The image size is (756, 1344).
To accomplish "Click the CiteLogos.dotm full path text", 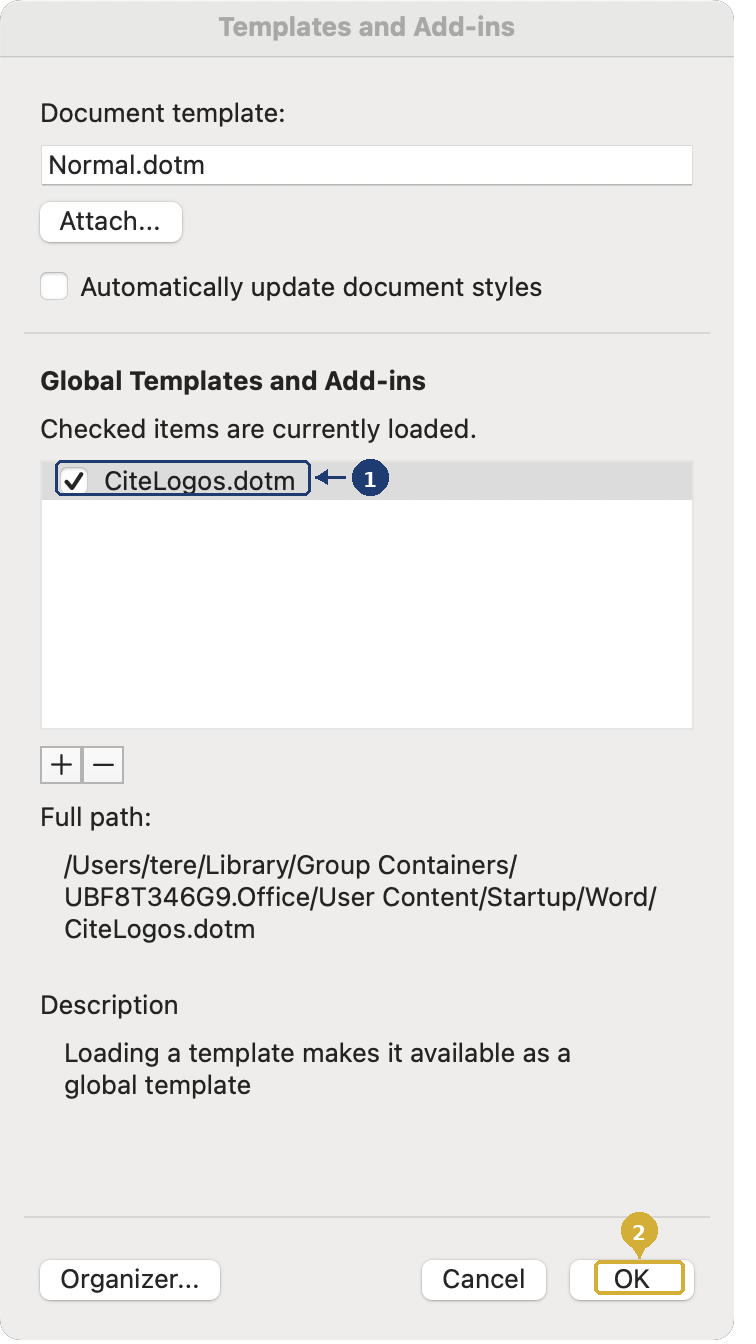I will point(360,897).
